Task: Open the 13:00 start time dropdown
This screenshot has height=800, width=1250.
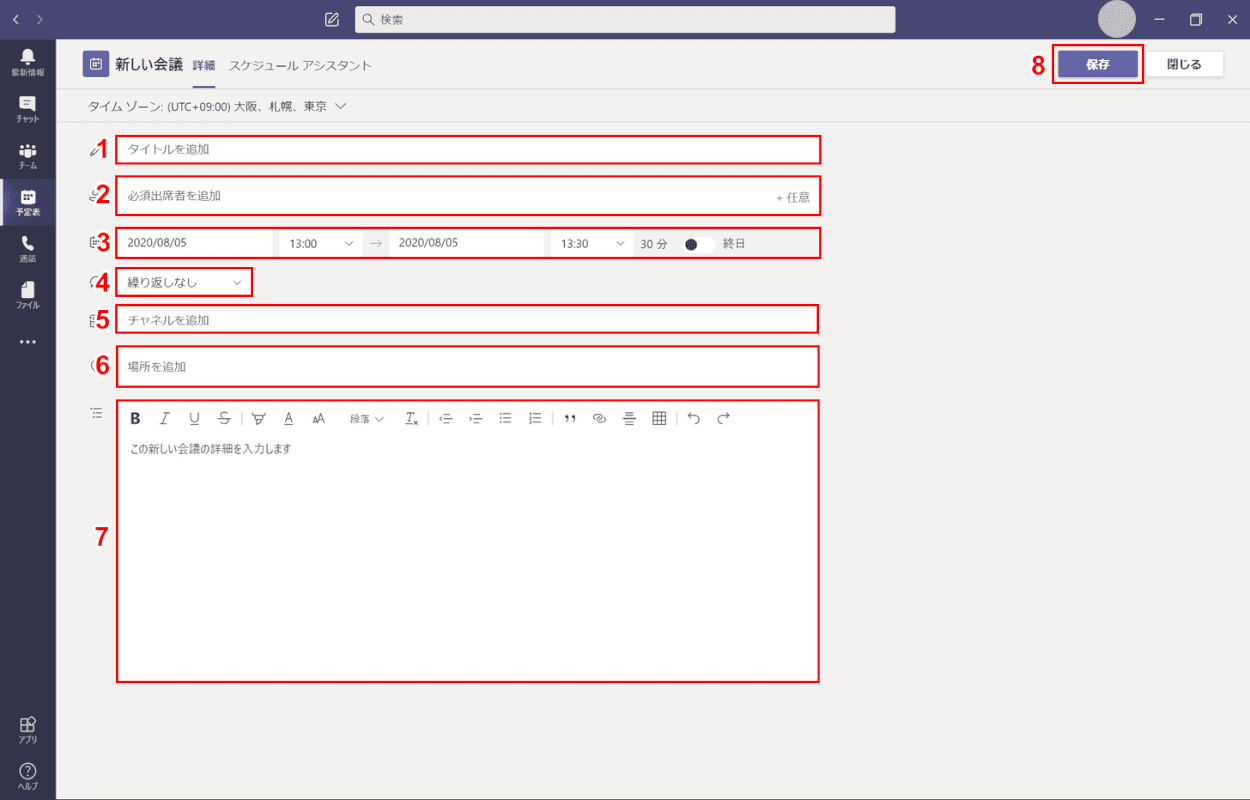Action: [320, 243]
